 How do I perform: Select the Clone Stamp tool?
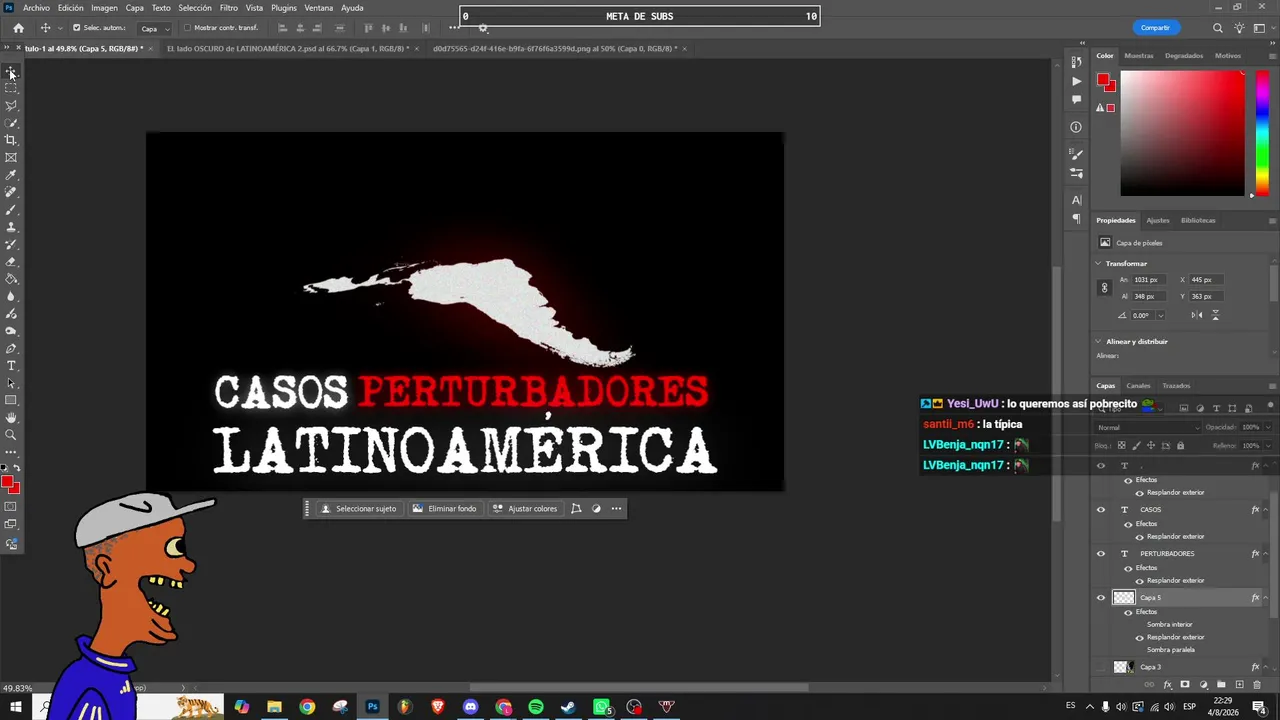[x=11, y=227]
